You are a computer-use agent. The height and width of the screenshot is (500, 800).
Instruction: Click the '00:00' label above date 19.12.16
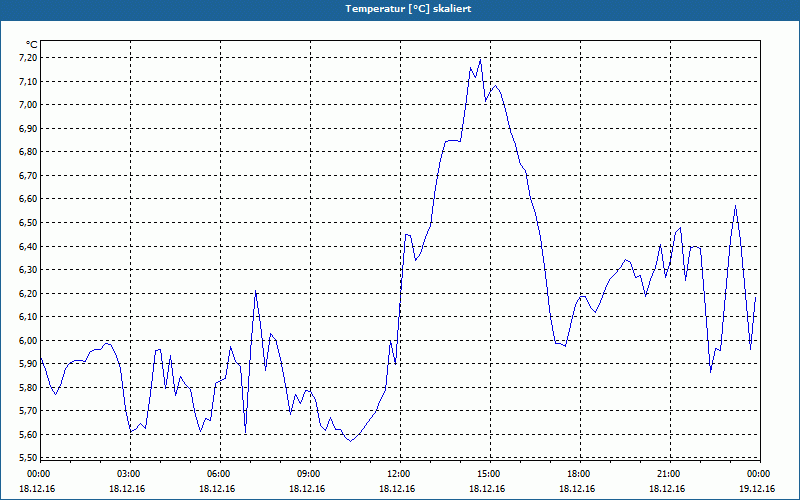[x=759, y=474]
